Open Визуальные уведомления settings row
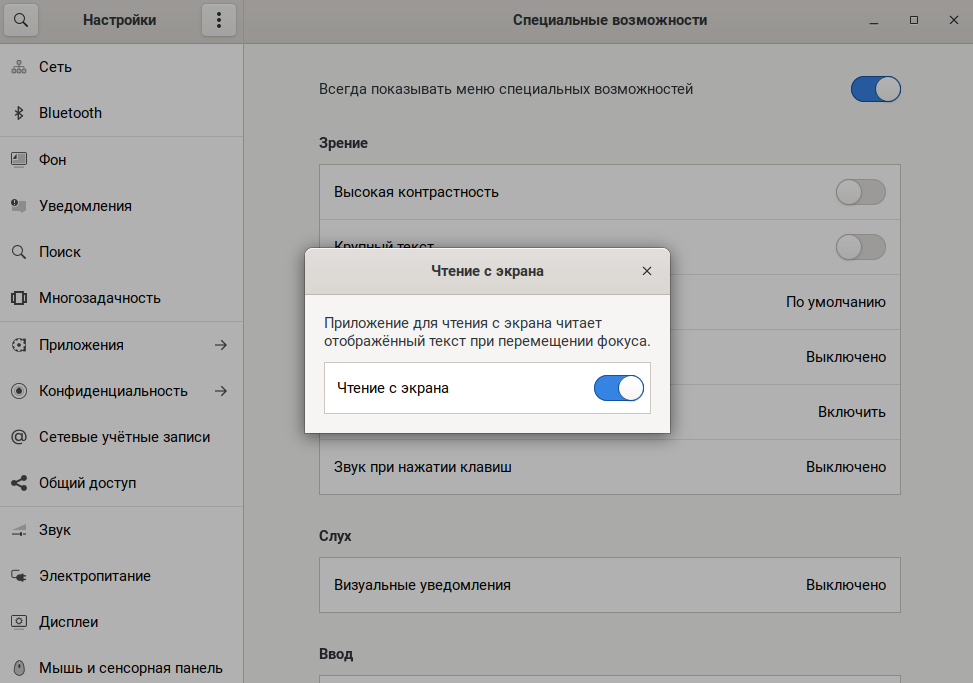Screen dimensions: 973x683 (609, 585)
